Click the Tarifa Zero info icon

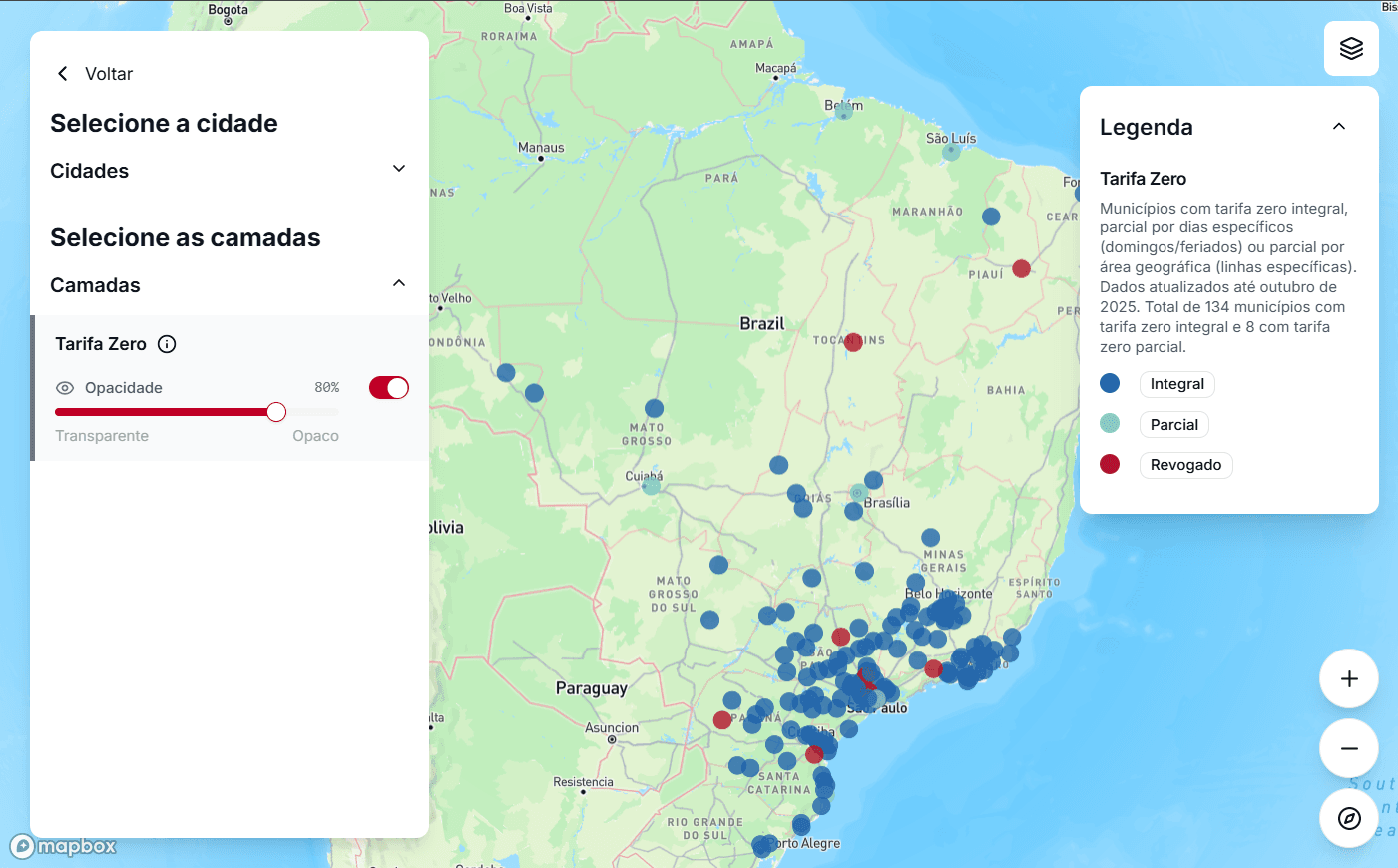167,344
